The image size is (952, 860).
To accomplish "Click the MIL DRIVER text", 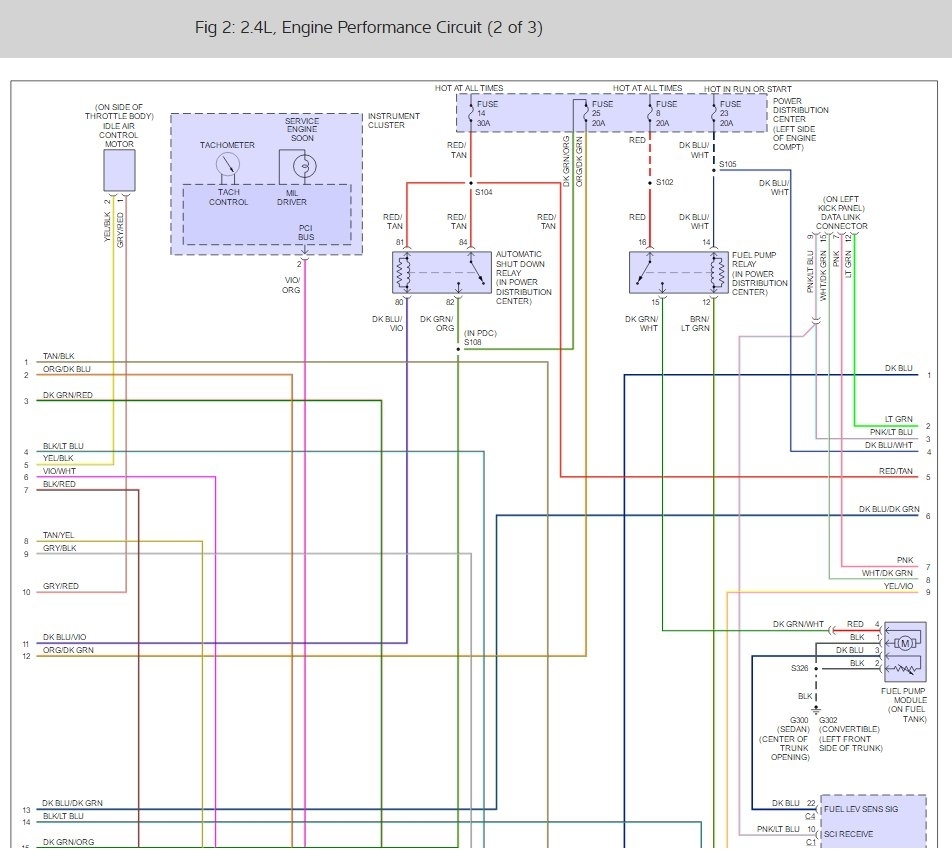I will point(291,197).
